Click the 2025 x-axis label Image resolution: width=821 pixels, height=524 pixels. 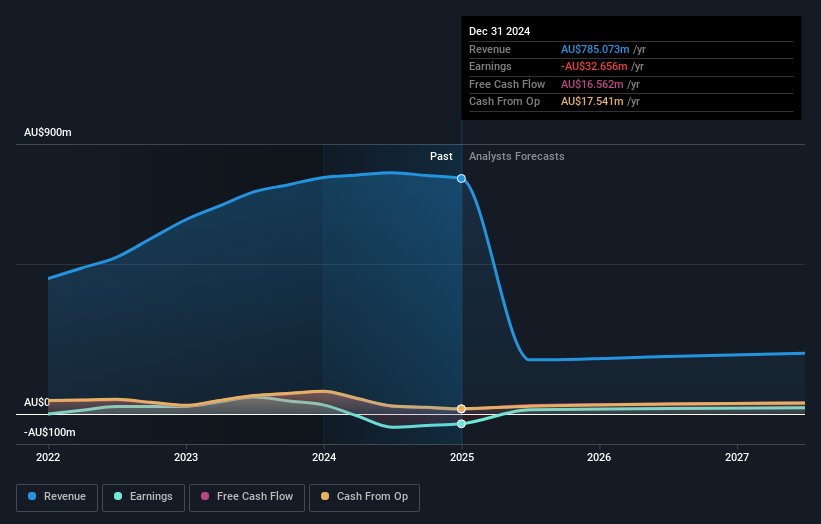pos(462,457)
